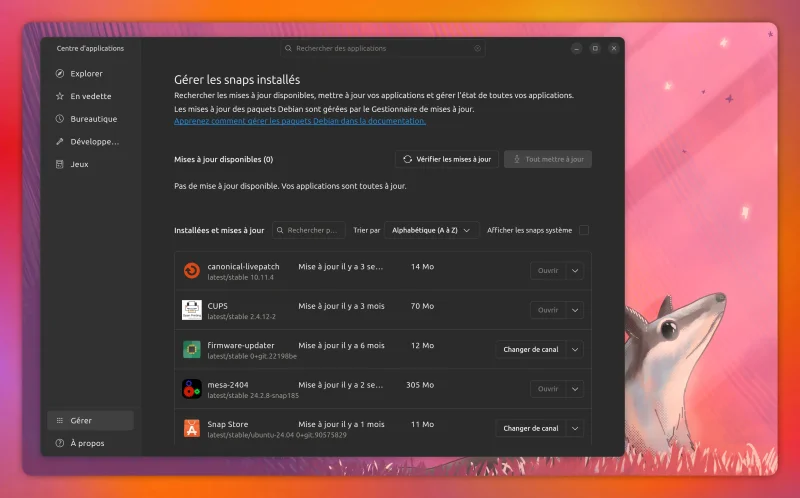Click the 'Mises à jour disponibles (0)' heading

click(223, 159)
